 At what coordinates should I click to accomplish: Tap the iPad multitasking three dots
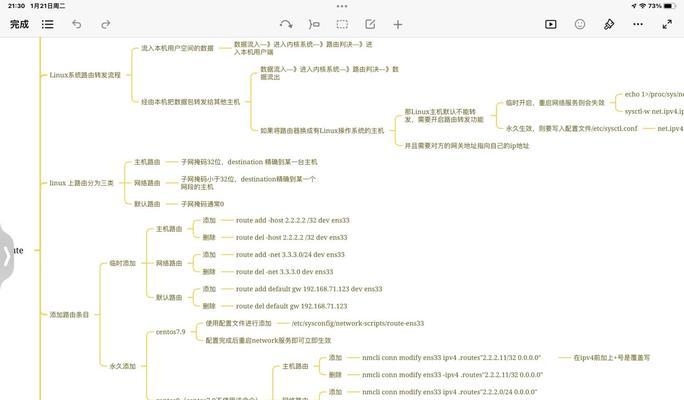[342, 6]
